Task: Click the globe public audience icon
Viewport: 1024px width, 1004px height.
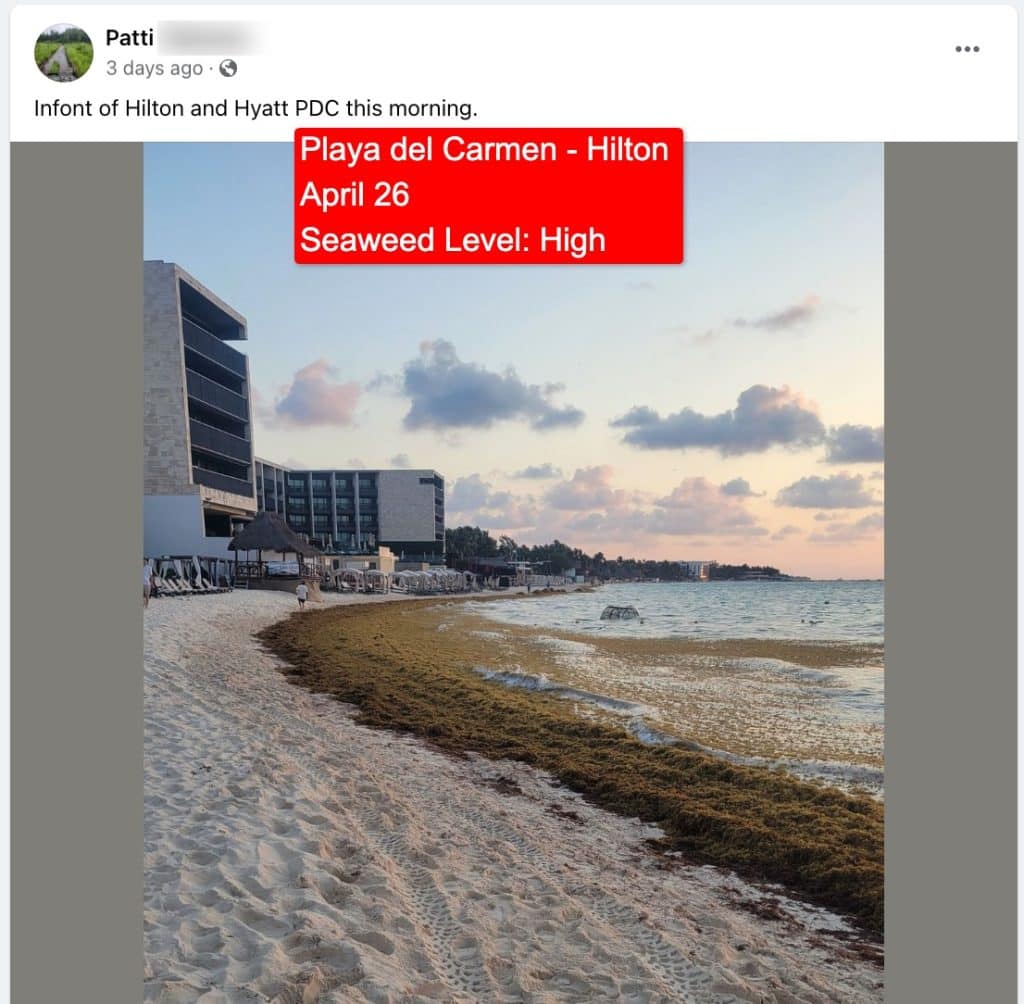Action: pyautogui.click(x=228, y=68)
